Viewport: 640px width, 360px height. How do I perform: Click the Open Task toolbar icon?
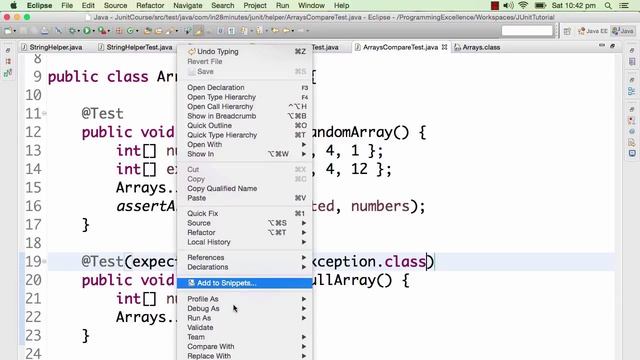(x=158, y=31)
